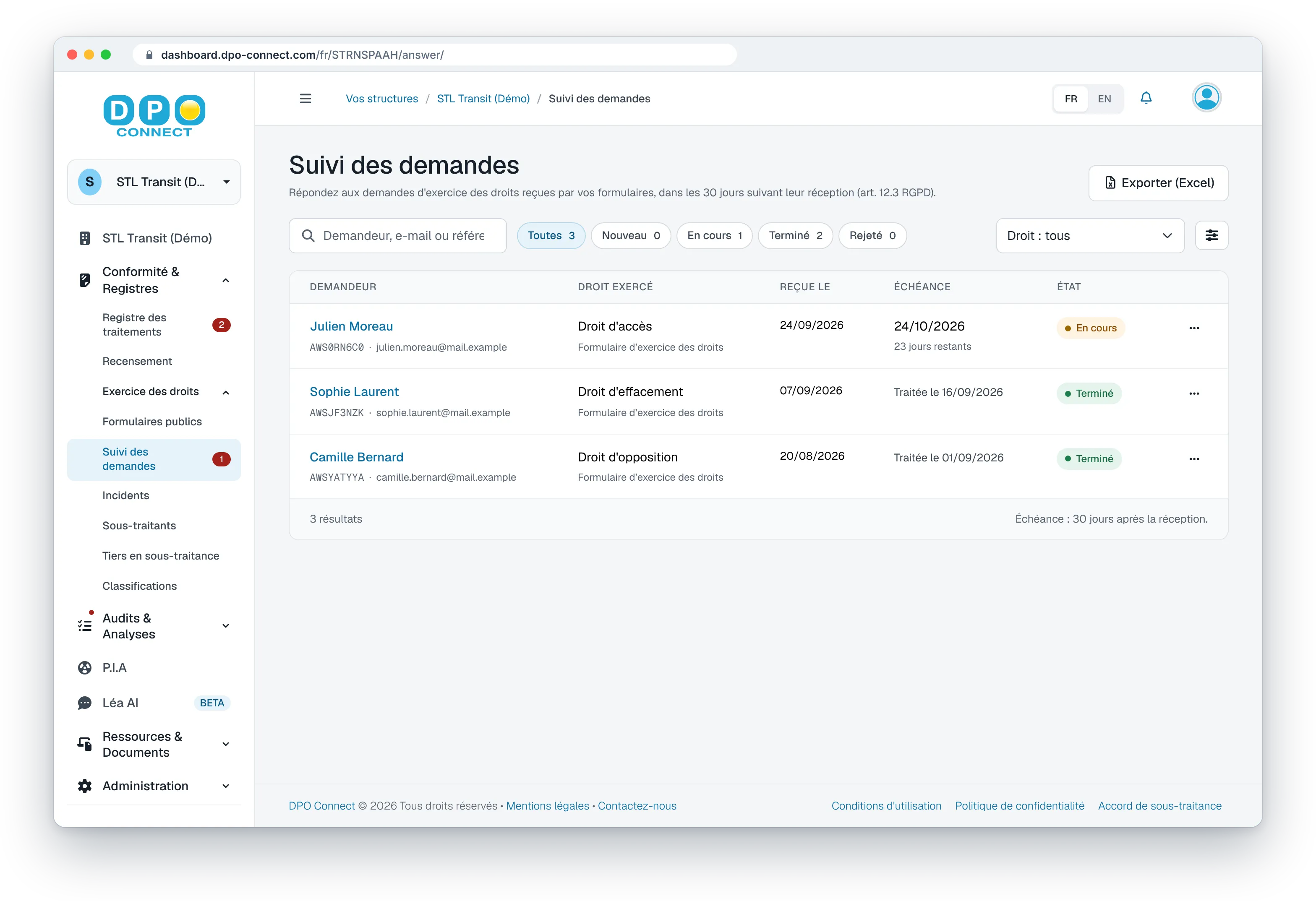Click Exporter (Excel) button
Viewport: 1316px width, 901px height.
coord(1158,183)
